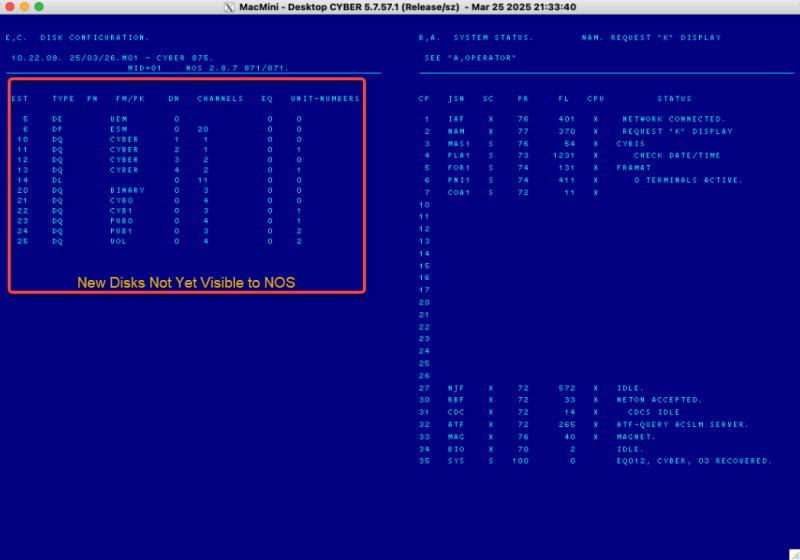Click the '10.22.09. 25/03/26.M01 - CYBER 875.' line
Viewport: 800px width, 560px height.
click(x=112, y=58)
